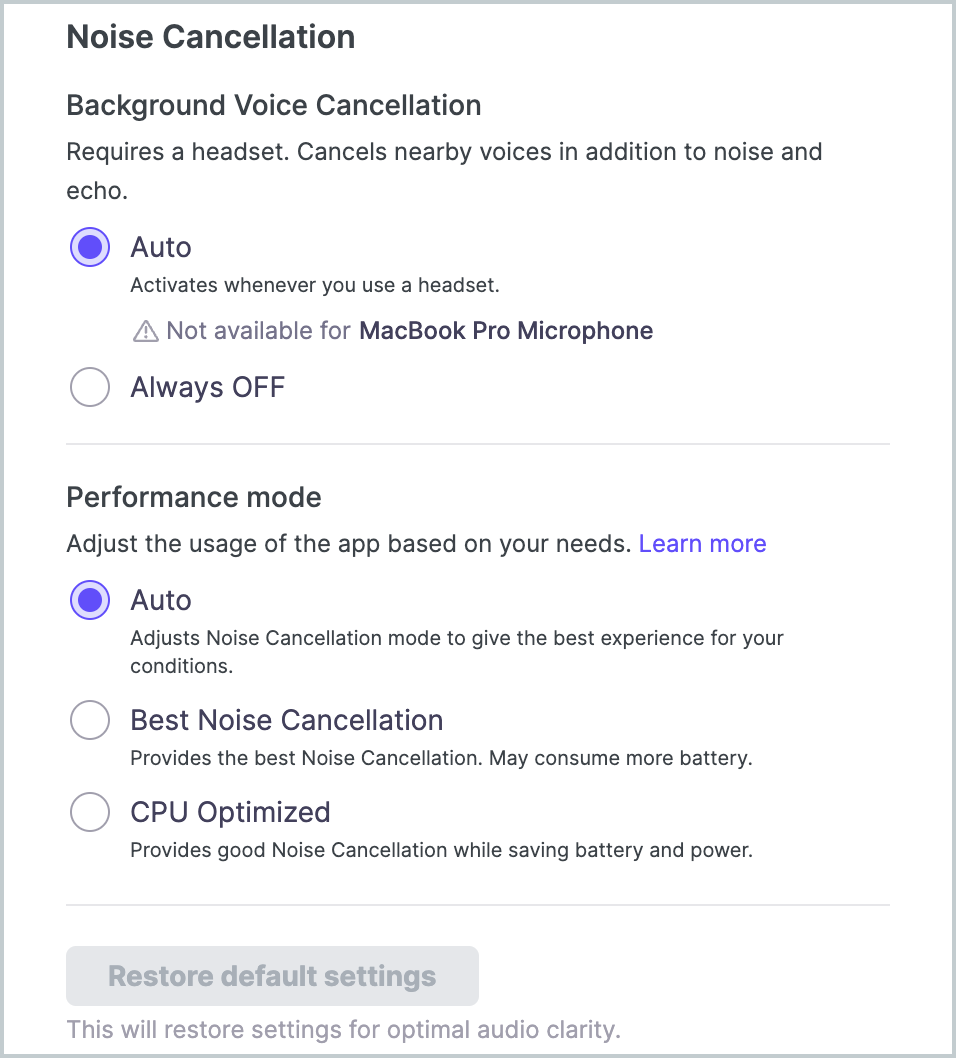Viewport: 956px width, 1058px height.
Task: Click the bold MacBook Pro Microphone text
Action: point(506,331)
